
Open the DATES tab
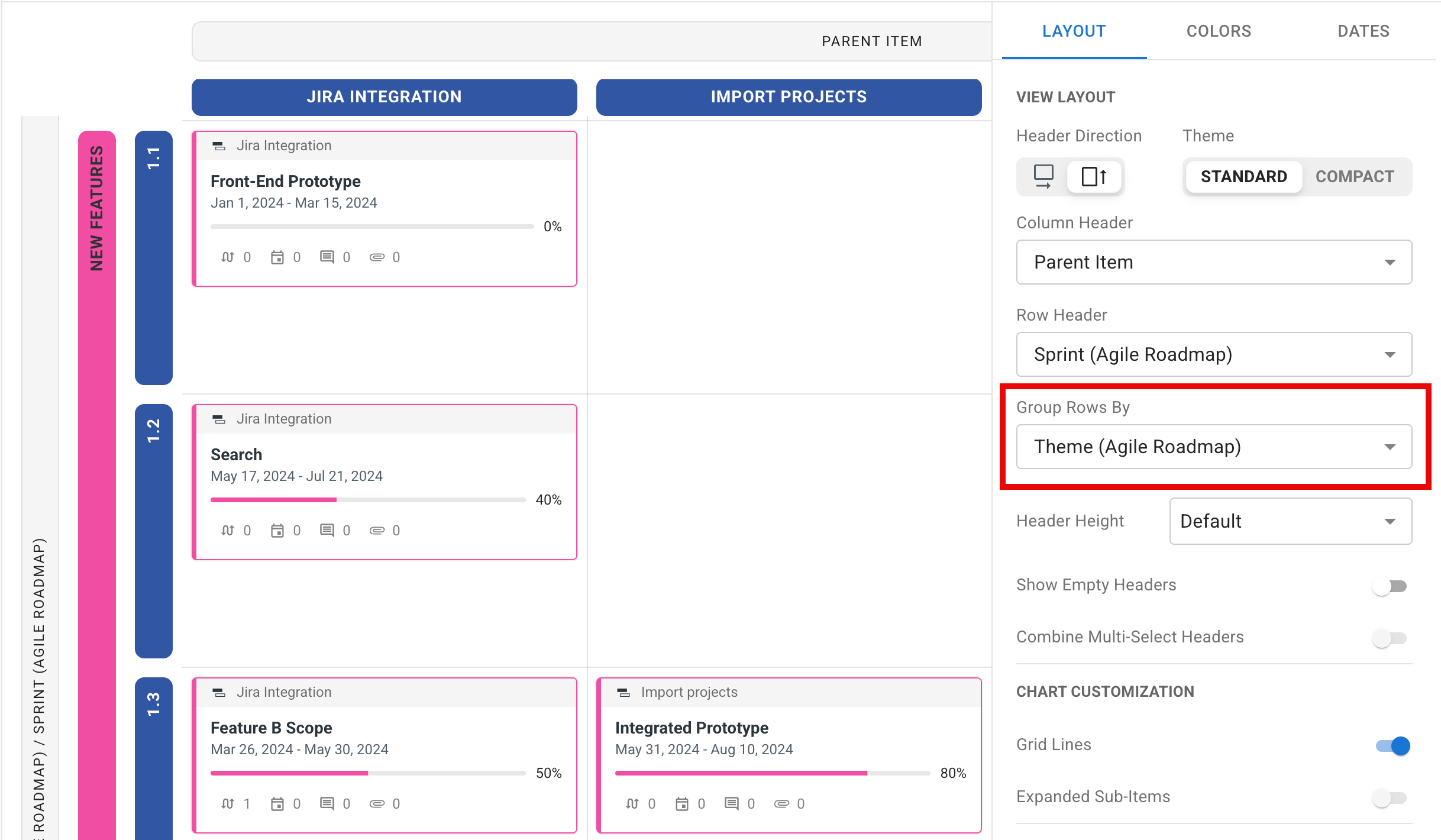tap(1364, 31)
